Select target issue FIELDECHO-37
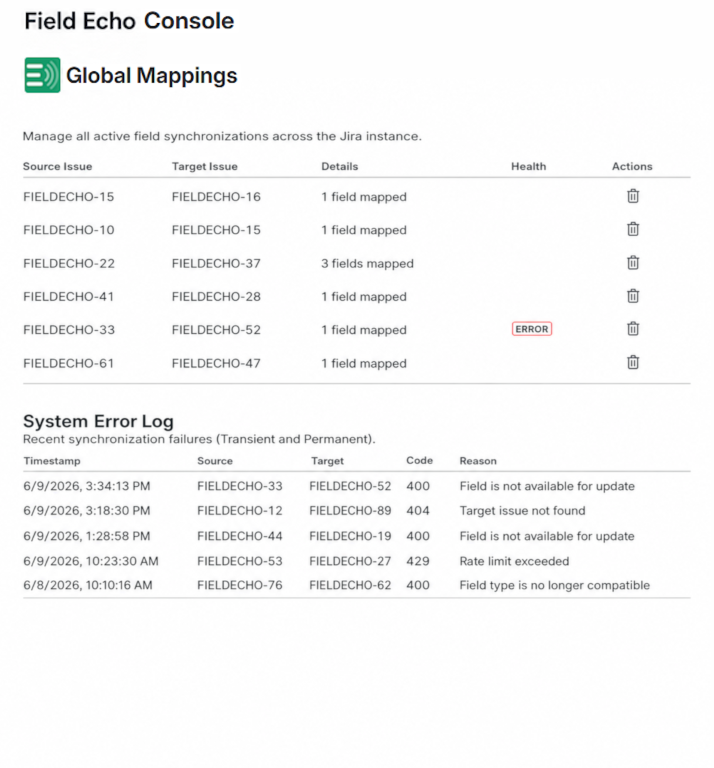The image size is (714, 768). [216, 264]
